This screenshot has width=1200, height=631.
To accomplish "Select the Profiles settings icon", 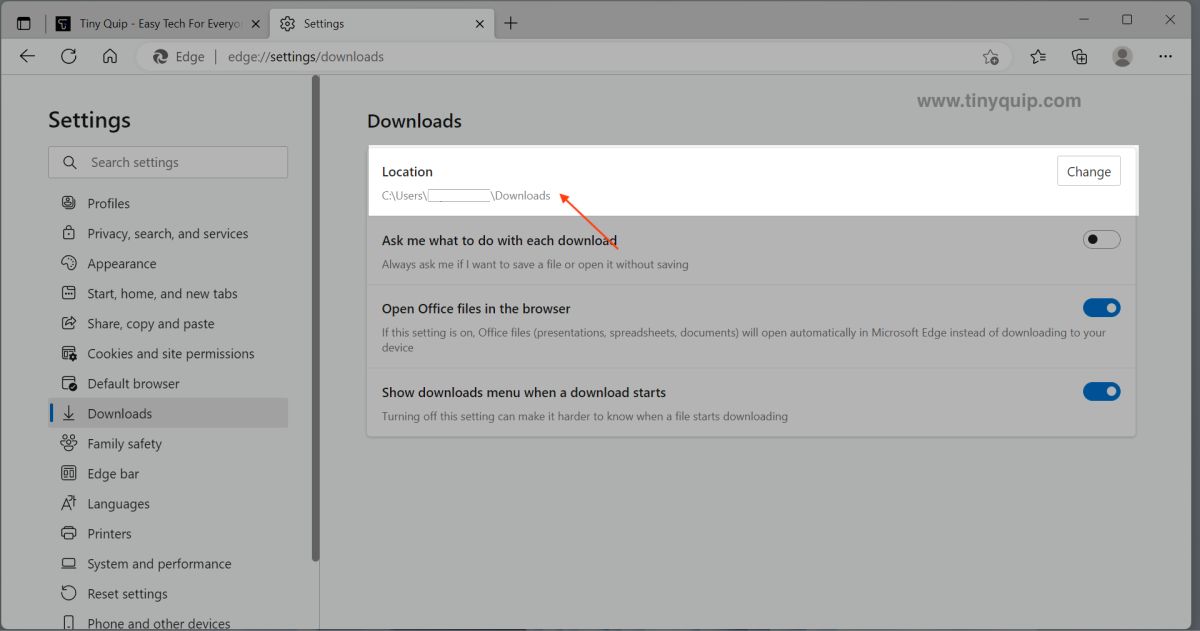I will click(68, 203).
